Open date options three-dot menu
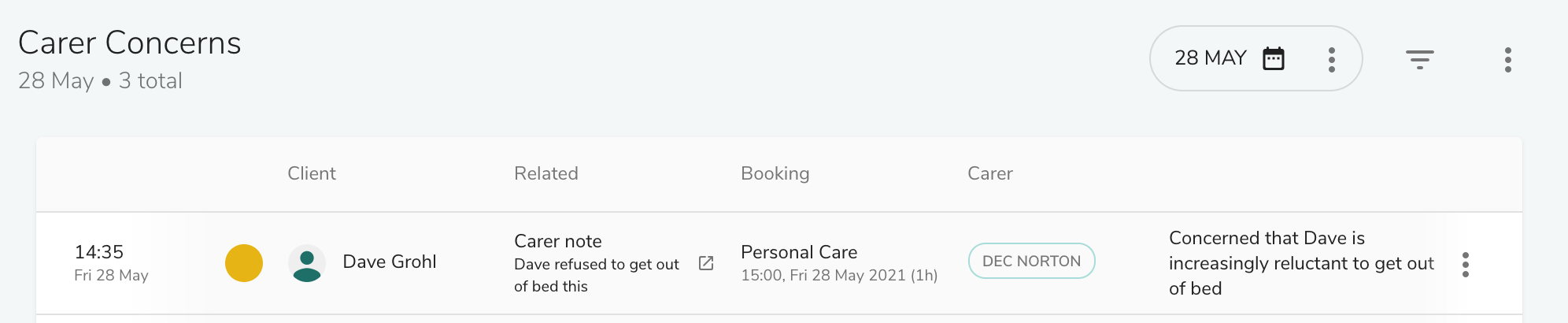Screen dimensions: 1568x323 pyautogui.click(x=1332, y=59)
